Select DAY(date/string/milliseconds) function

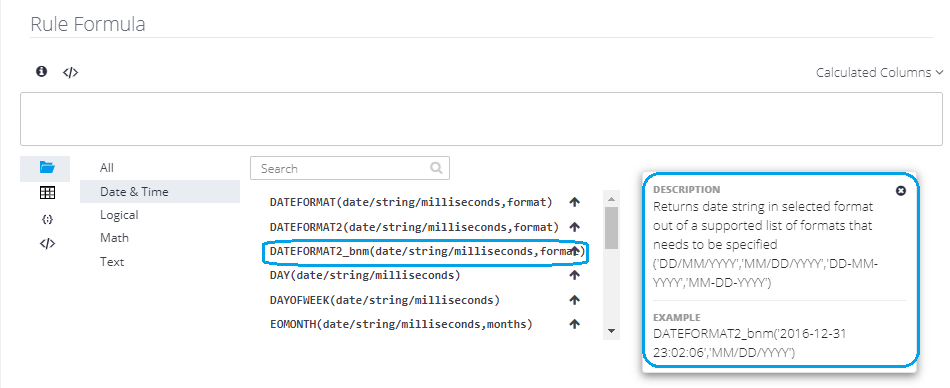[x=365, y=275]
